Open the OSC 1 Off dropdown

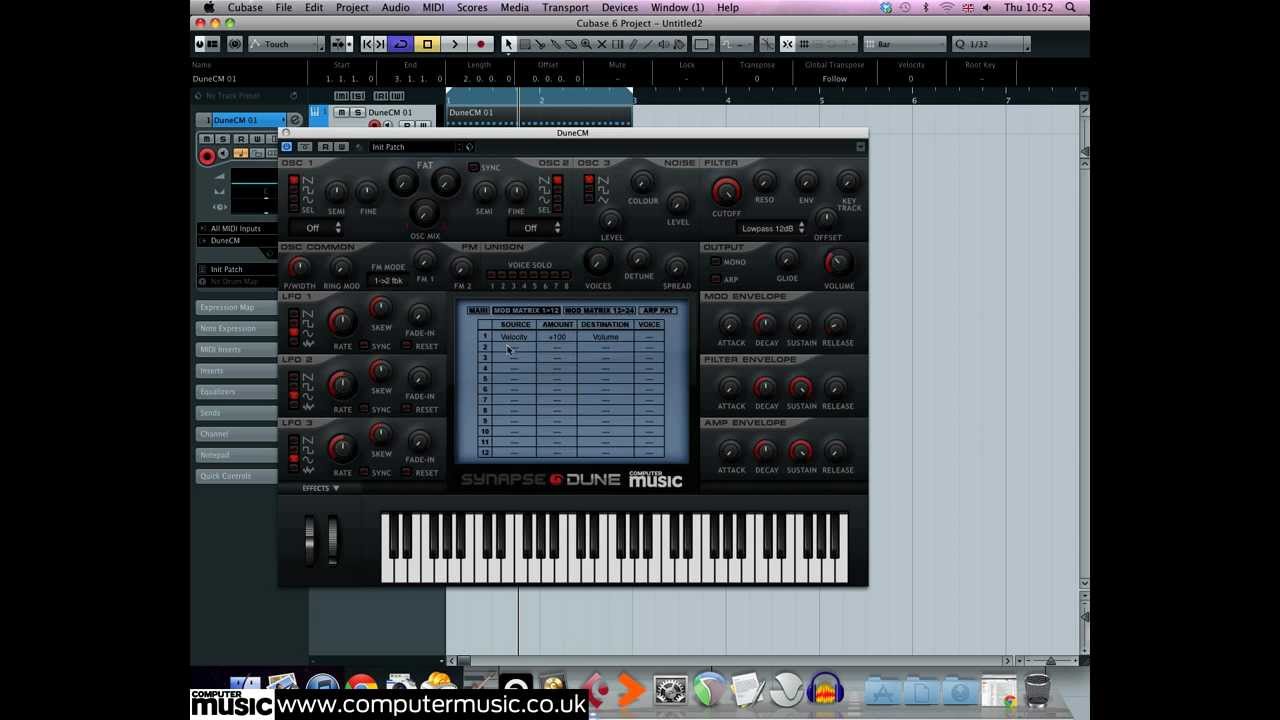coord(322,228)
